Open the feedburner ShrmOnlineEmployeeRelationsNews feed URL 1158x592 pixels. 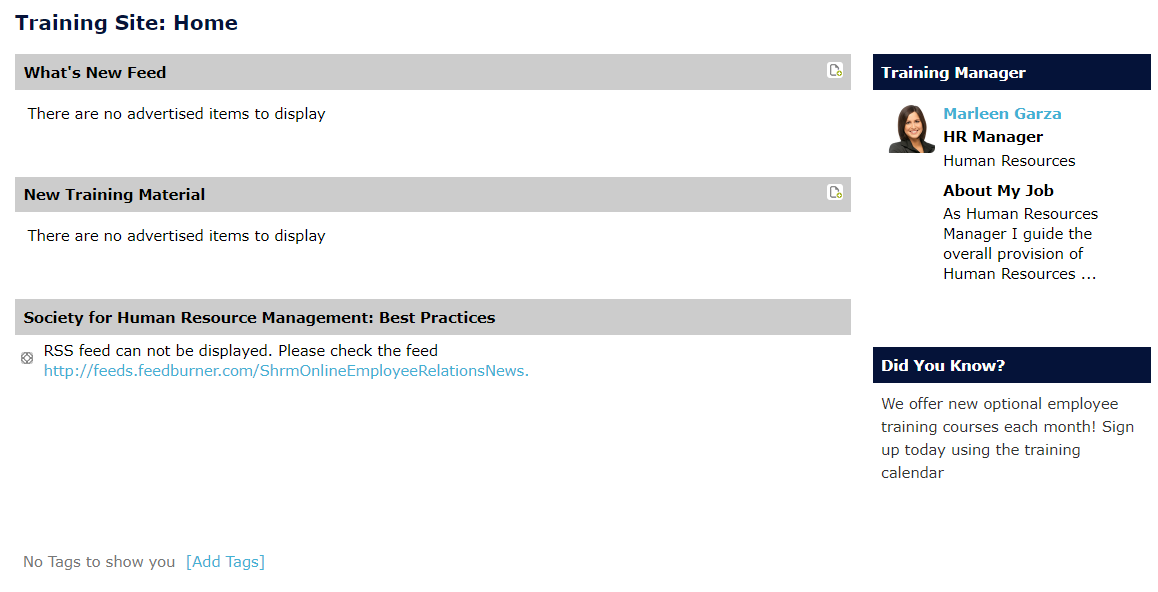click(286, 371)
